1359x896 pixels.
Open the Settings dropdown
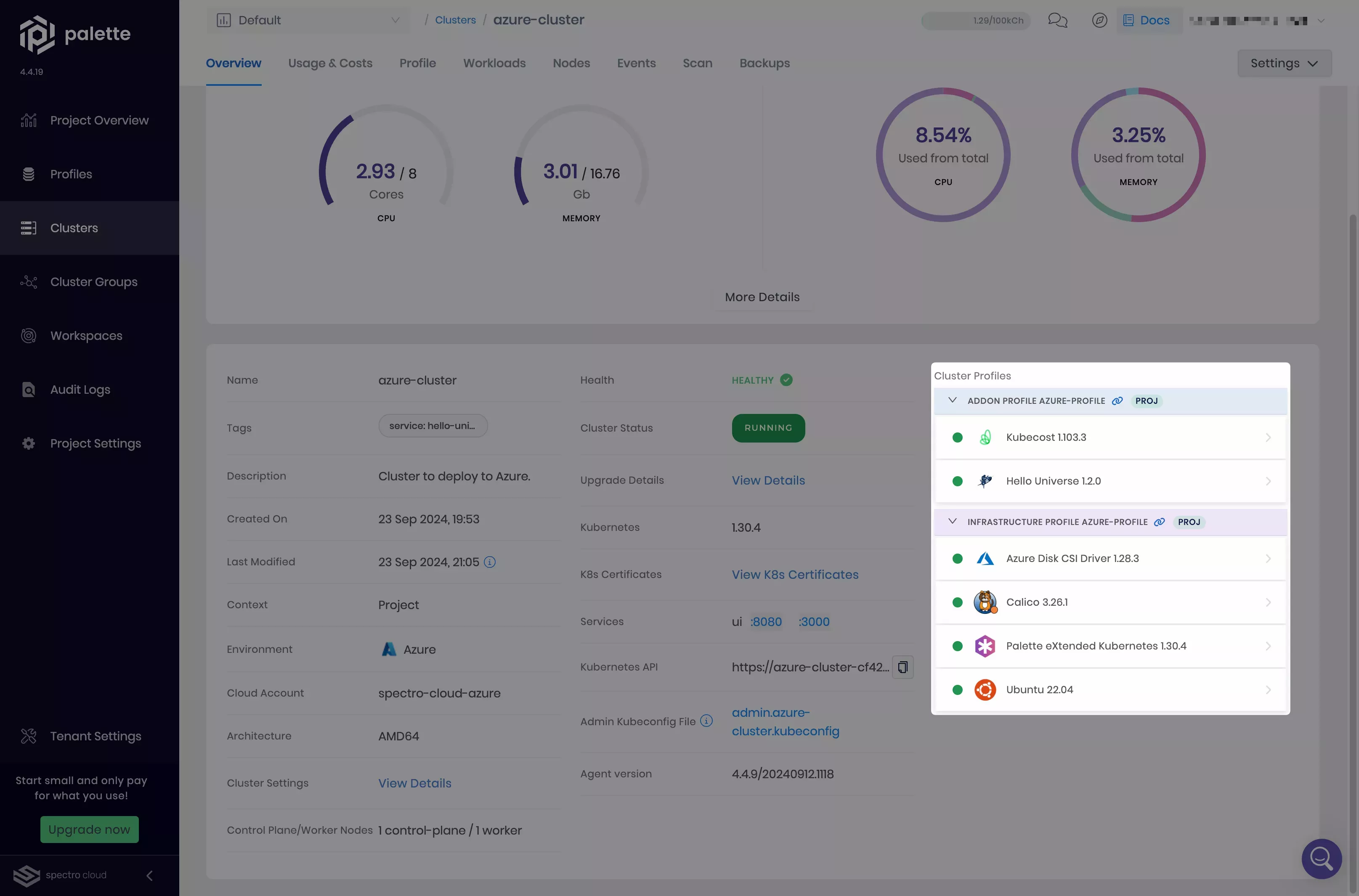1284,63
